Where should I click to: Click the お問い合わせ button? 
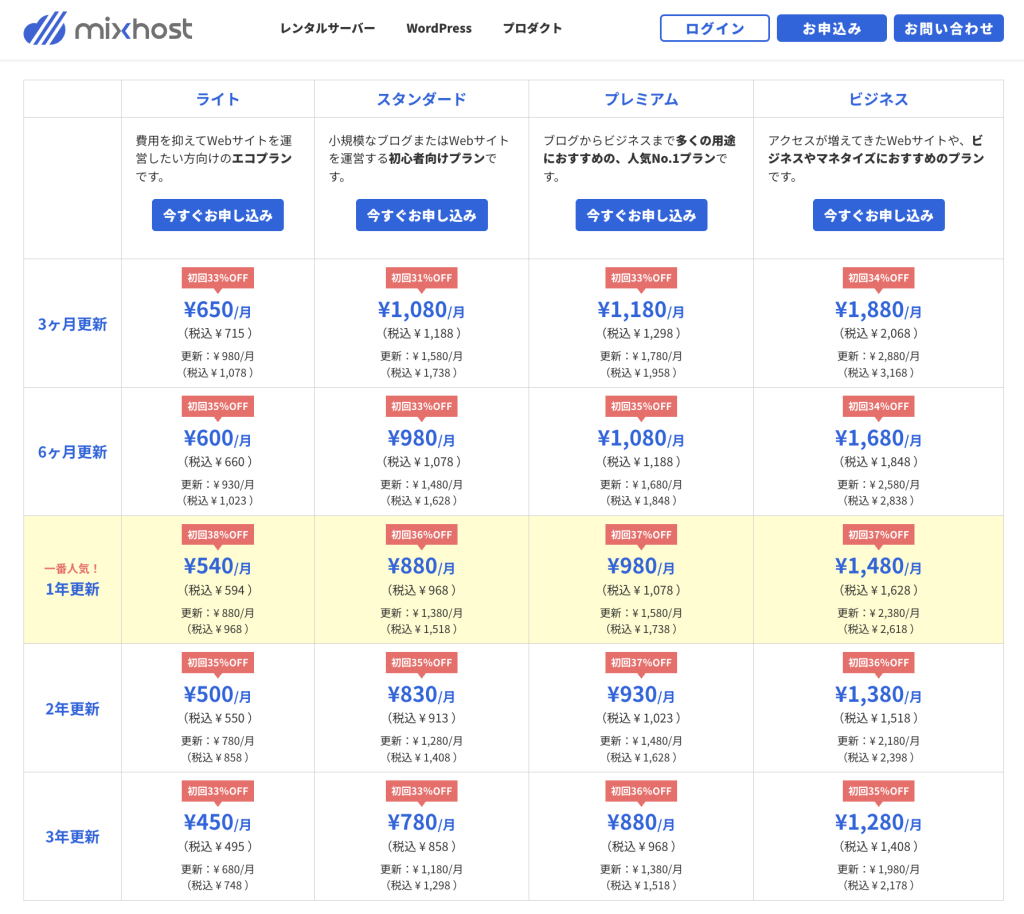click(x=948, y=28)
